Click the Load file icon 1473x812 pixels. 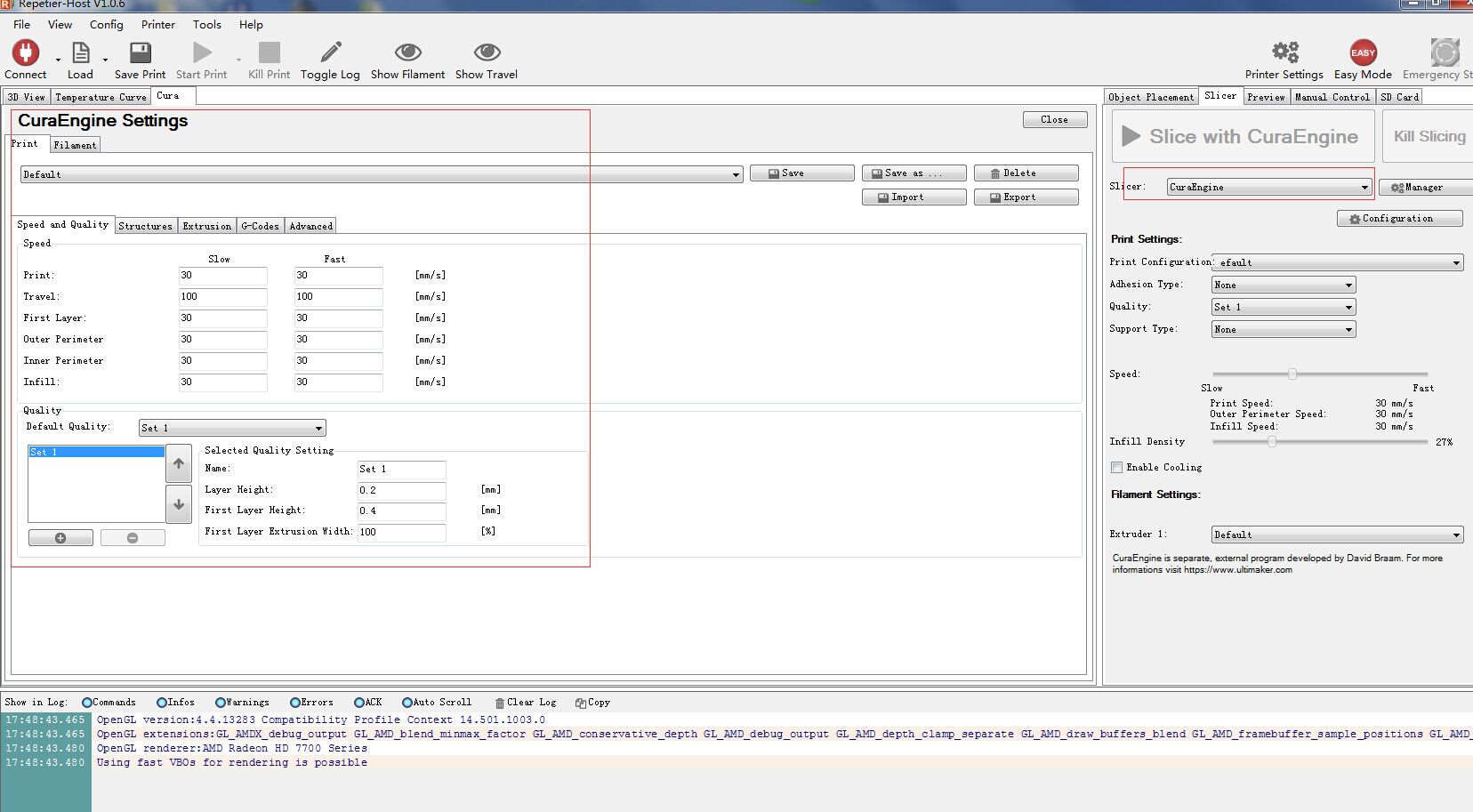(80, 53)
